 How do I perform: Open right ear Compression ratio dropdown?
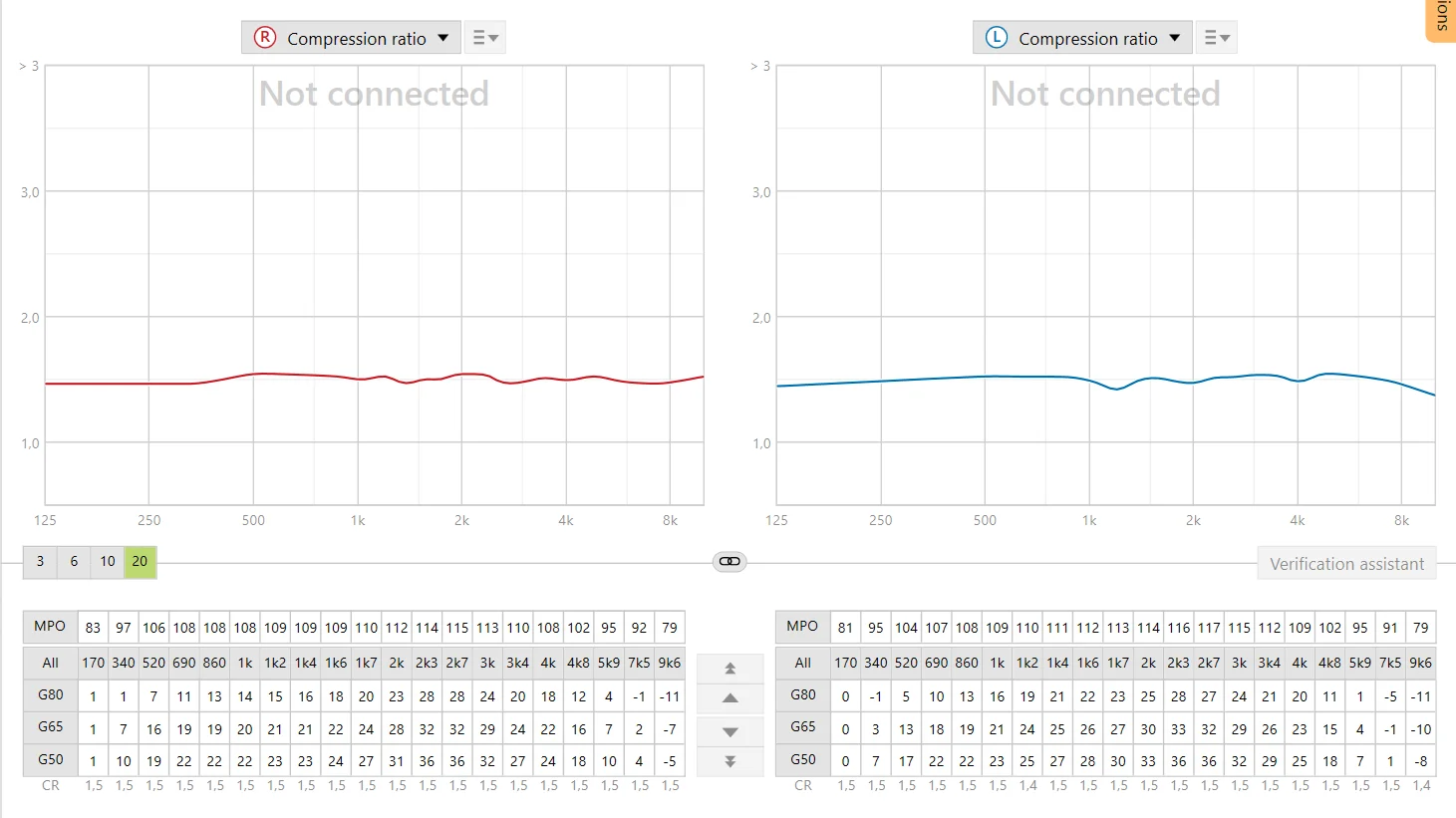(x=351, y=38)
